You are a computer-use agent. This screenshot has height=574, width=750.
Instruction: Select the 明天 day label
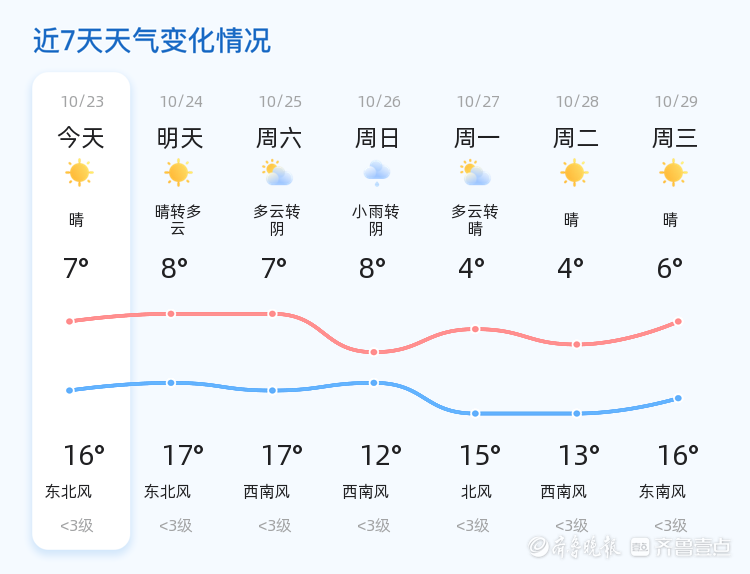(x=180, y=138)
